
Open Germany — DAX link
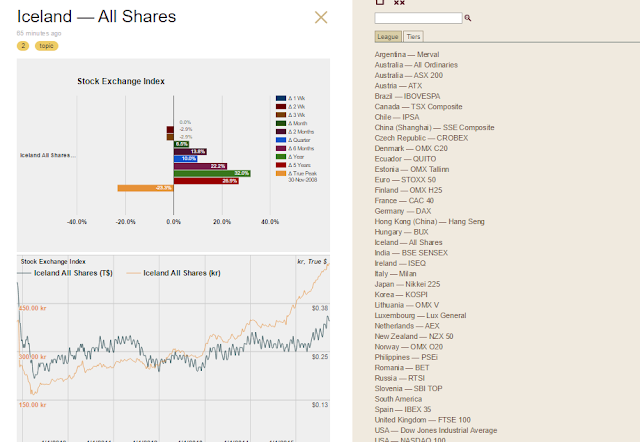pyautogui.click(x=403, y=211)
